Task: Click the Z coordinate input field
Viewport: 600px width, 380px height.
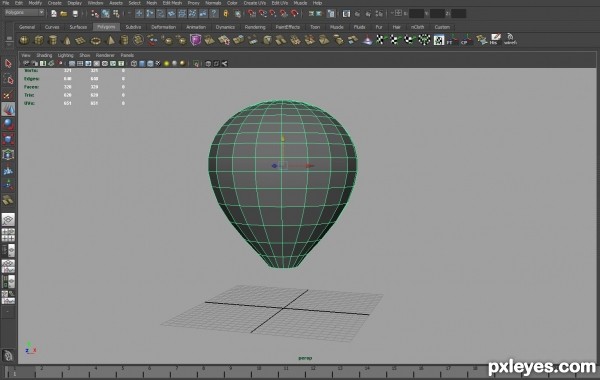Action: 458,14
